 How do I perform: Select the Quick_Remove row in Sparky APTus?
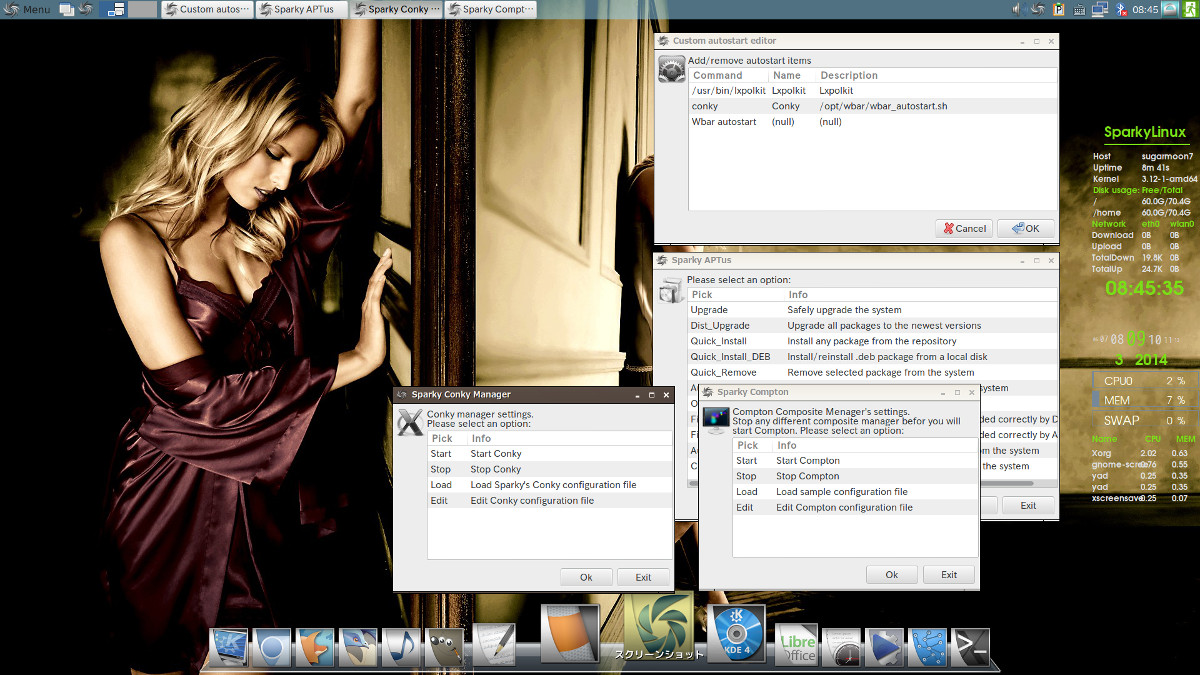click(872, 373)
